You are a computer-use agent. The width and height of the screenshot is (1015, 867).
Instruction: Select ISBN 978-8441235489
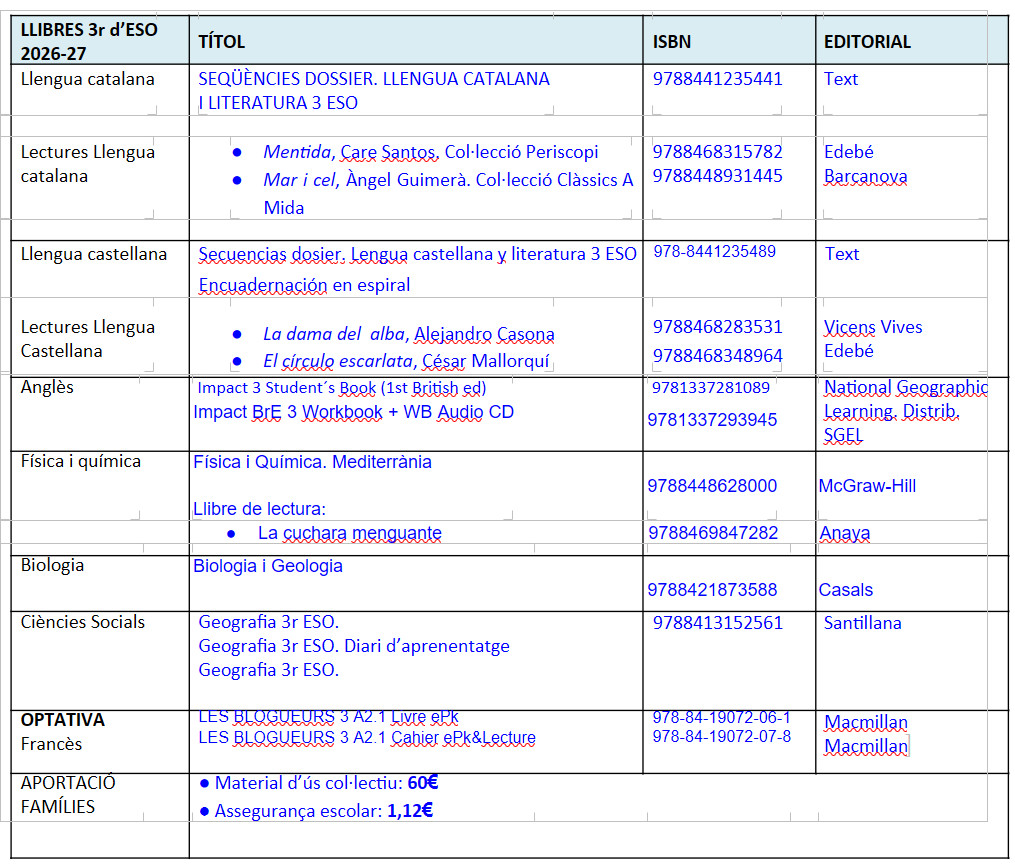coord(714,251)
